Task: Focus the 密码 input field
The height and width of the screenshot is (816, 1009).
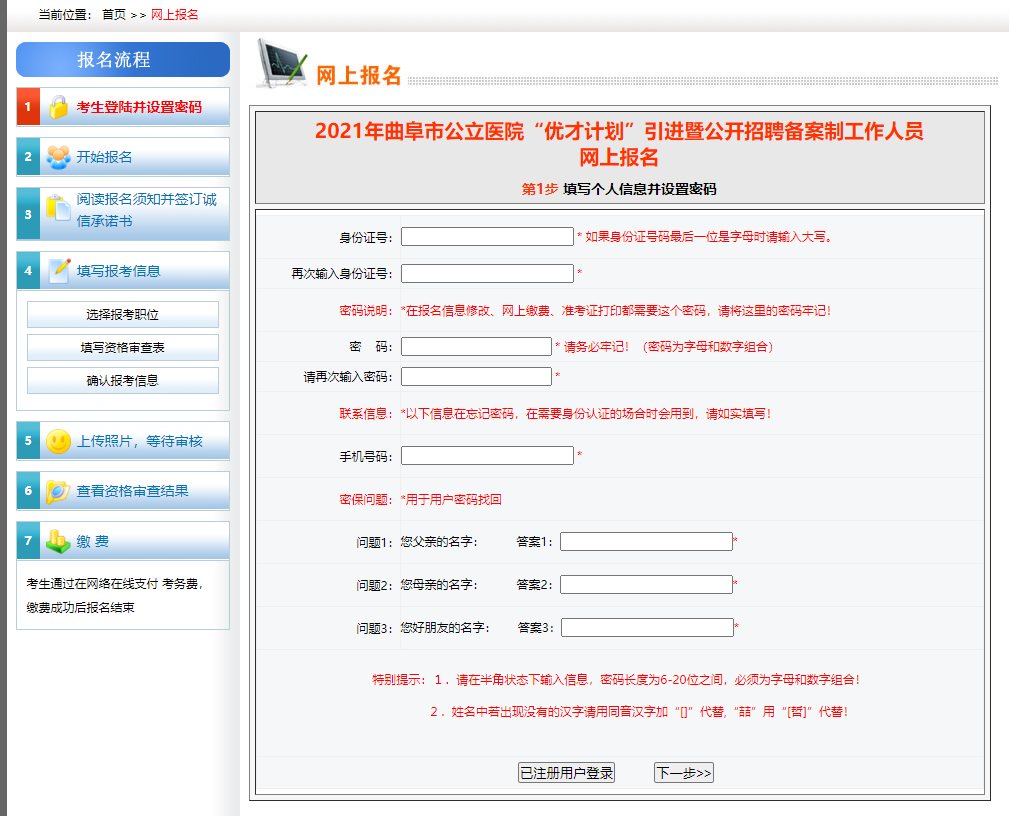Action: 476,347
